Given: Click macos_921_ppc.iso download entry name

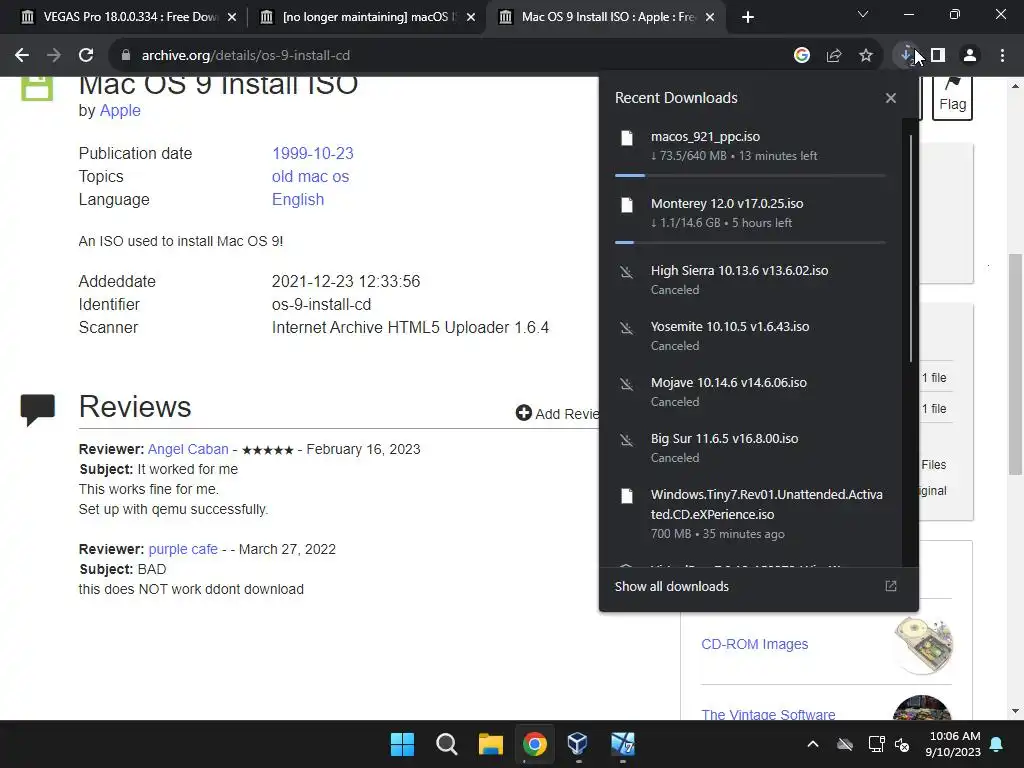Looking at the screenshot, I should pos(705,136).
